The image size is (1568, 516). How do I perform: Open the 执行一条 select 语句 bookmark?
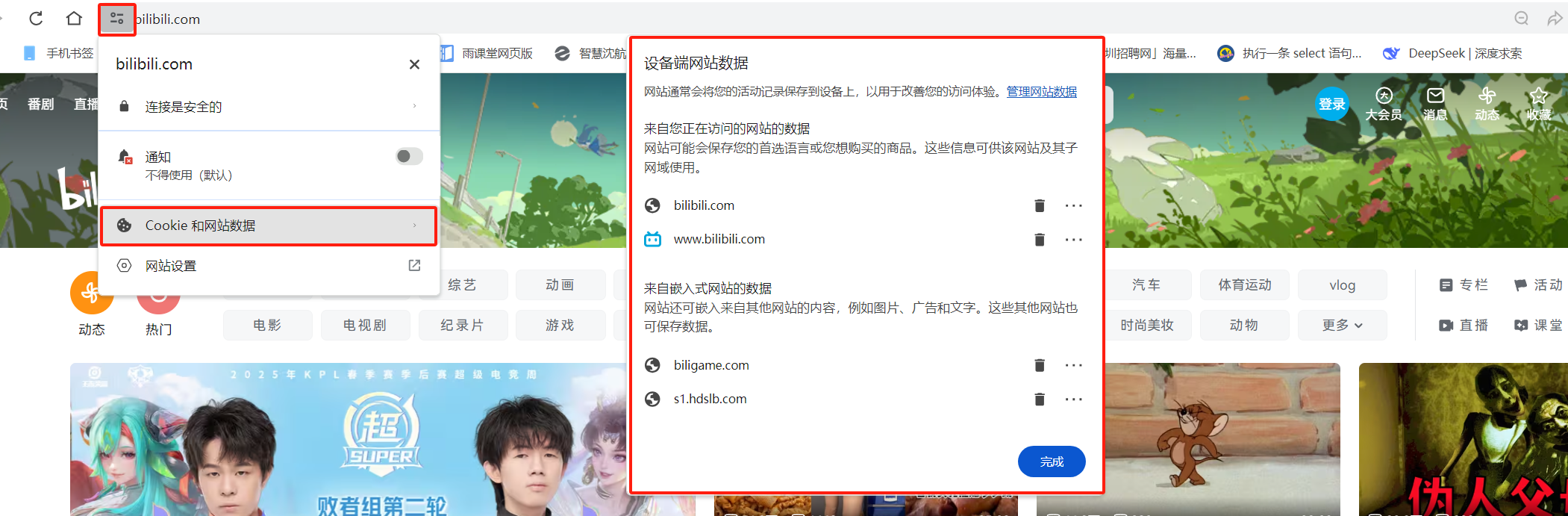pyautogui.click(x=1290, y=53)
